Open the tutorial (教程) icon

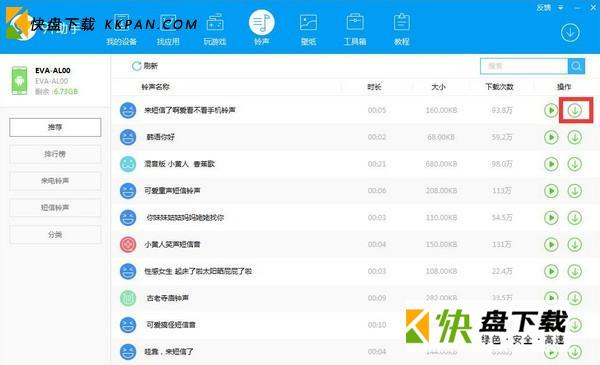click(x=402, y=29)
